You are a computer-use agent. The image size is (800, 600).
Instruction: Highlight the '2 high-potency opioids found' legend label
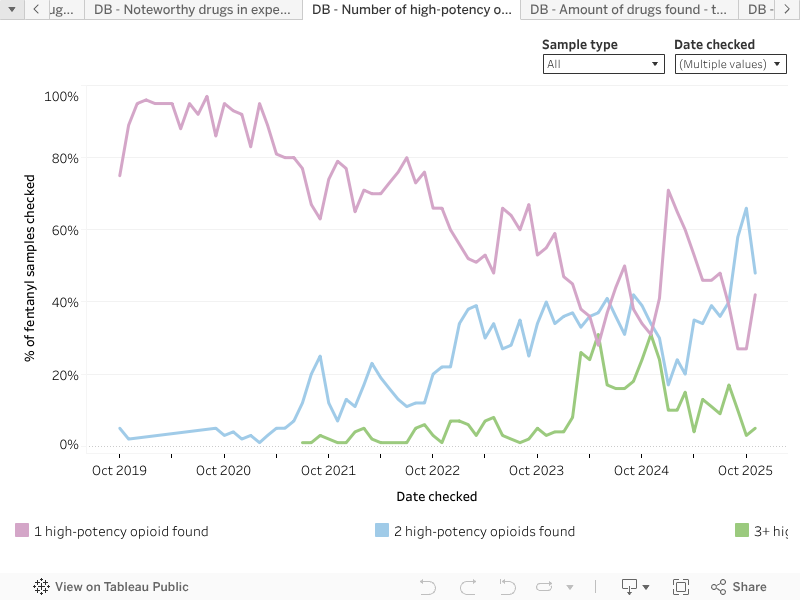tap(484, 531)
